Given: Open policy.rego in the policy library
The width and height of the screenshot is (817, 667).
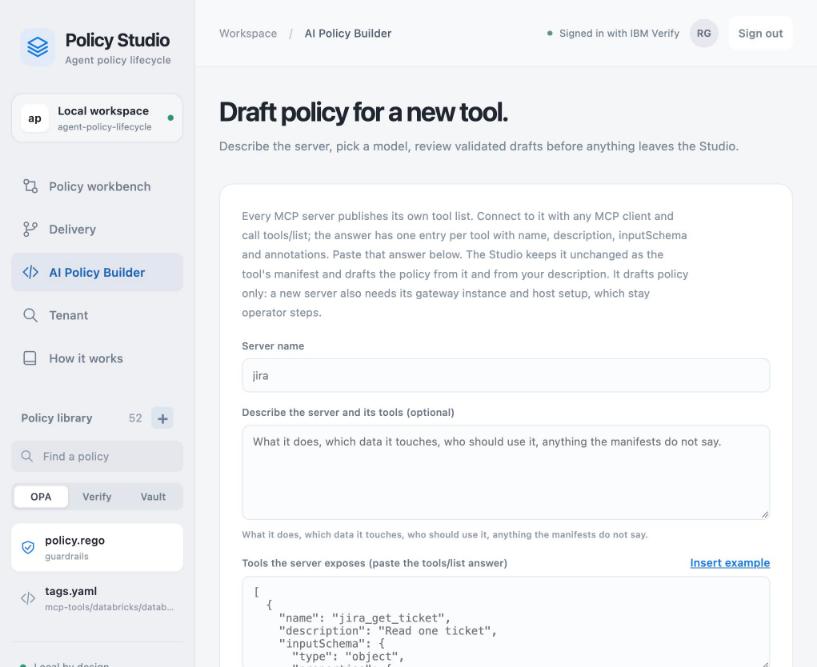Looking at the screenshot, I should click(x=97, y=547).
